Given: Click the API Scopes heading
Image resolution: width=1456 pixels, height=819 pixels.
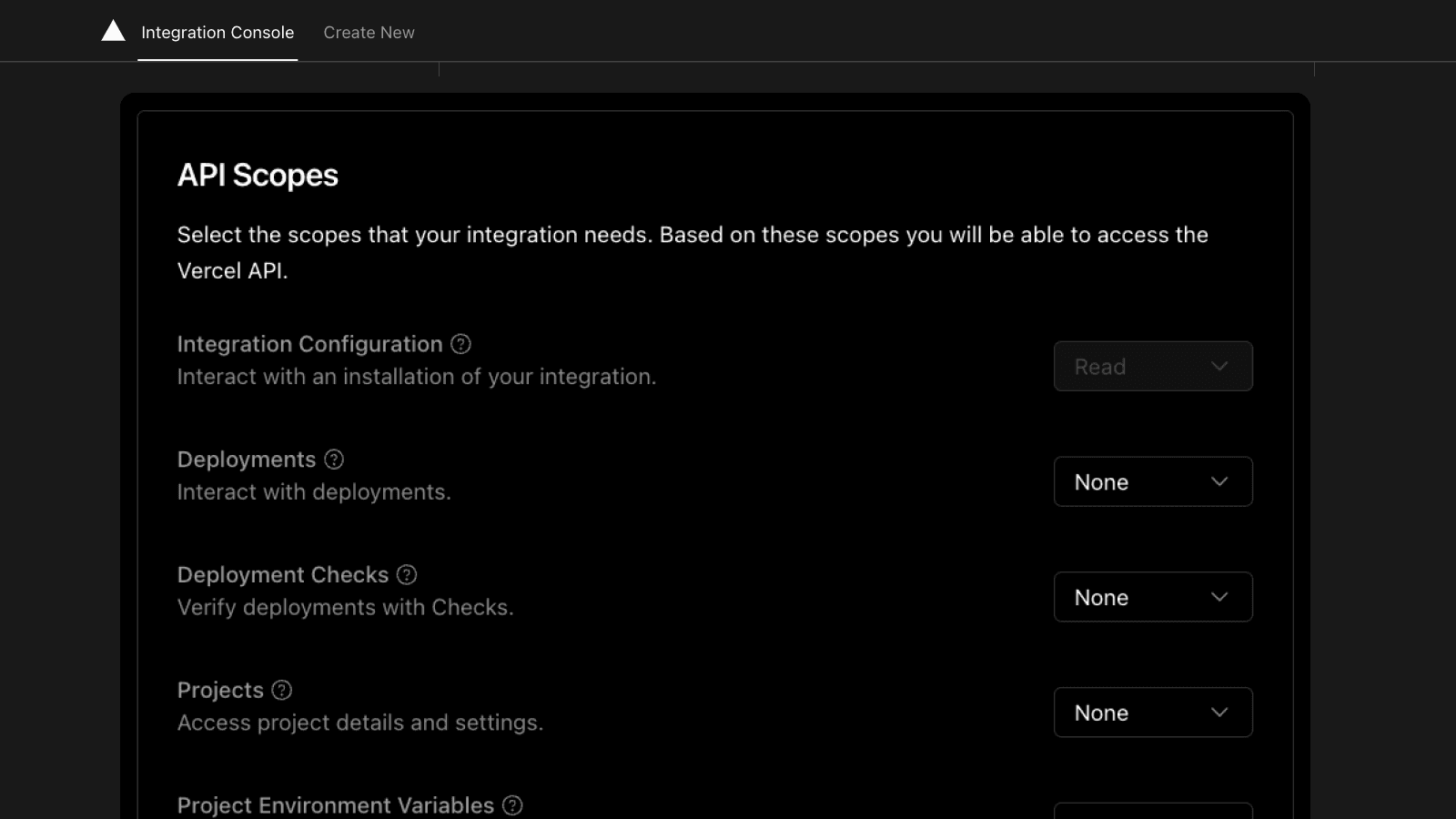Looking at the screenshot, I should point(258,175).
